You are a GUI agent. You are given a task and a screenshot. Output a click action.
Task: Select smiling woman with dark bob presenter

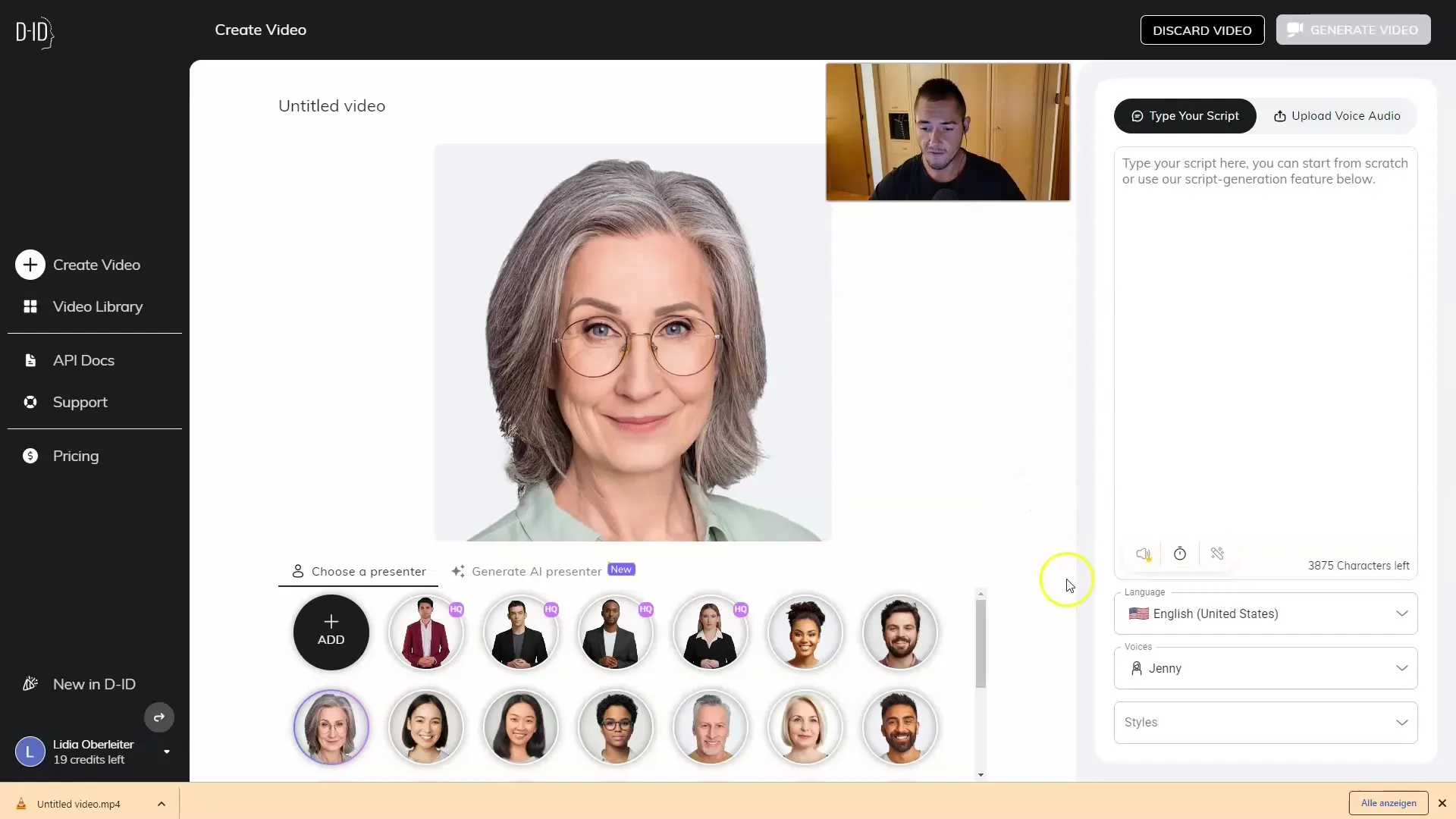click(426, 727)
